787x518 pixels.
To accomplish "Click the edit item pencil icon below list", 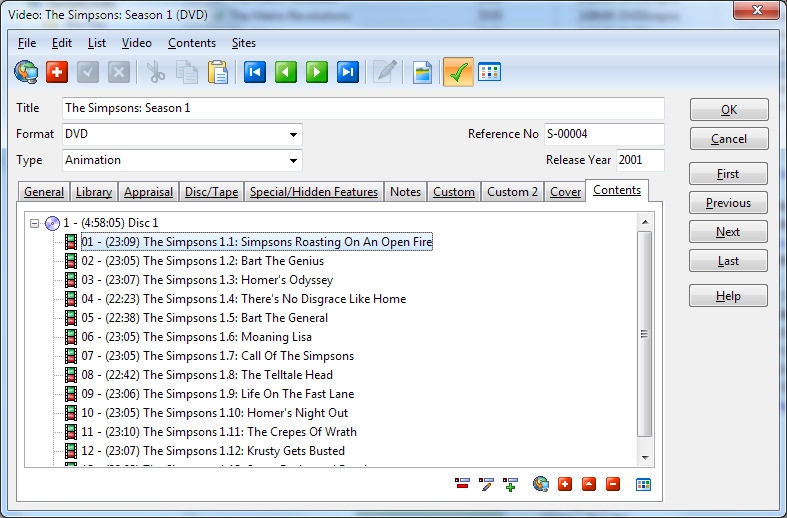I will click(x=487, y=484).
